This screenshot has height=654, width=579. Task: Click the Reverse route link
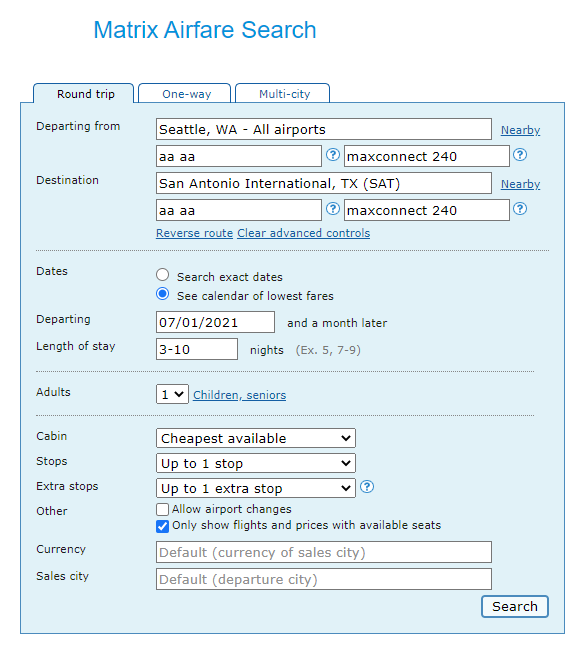pyautogui.click(x=194, y=233)
